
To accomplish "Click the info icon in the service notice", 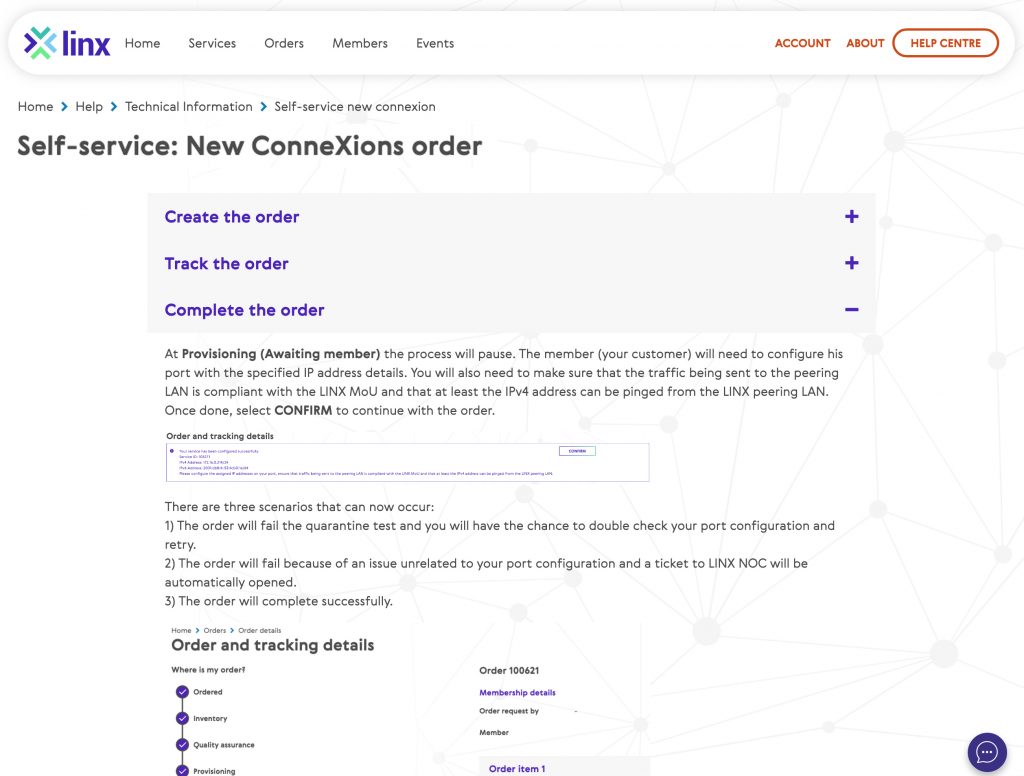I will (x=172, y=453).
